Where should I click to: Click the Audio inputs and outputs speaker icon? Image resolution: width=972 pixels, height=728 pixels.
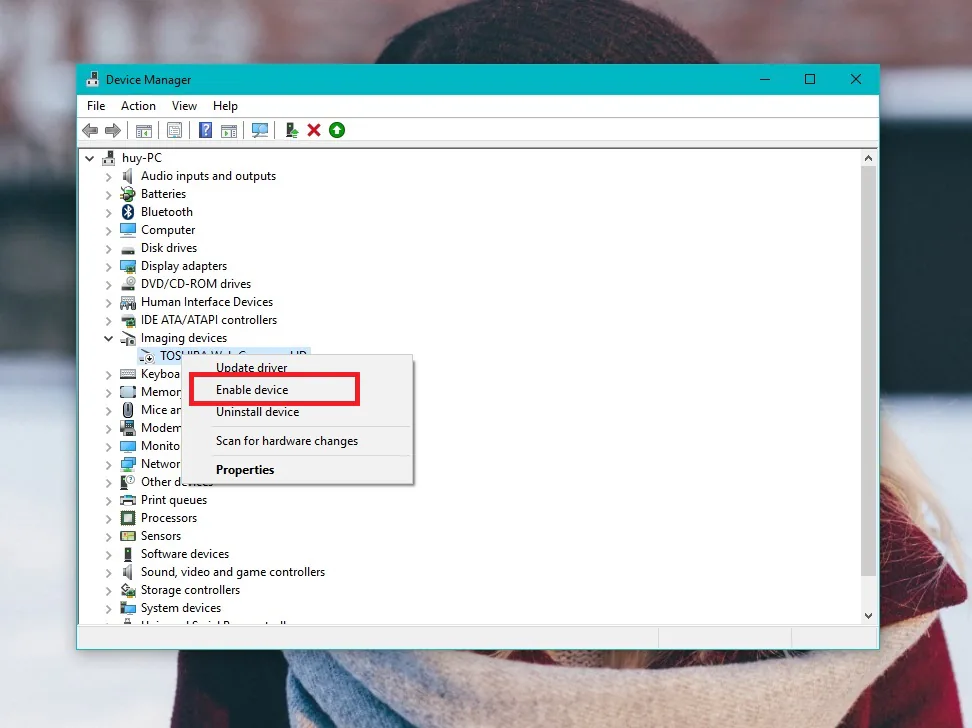coord(128,176)
